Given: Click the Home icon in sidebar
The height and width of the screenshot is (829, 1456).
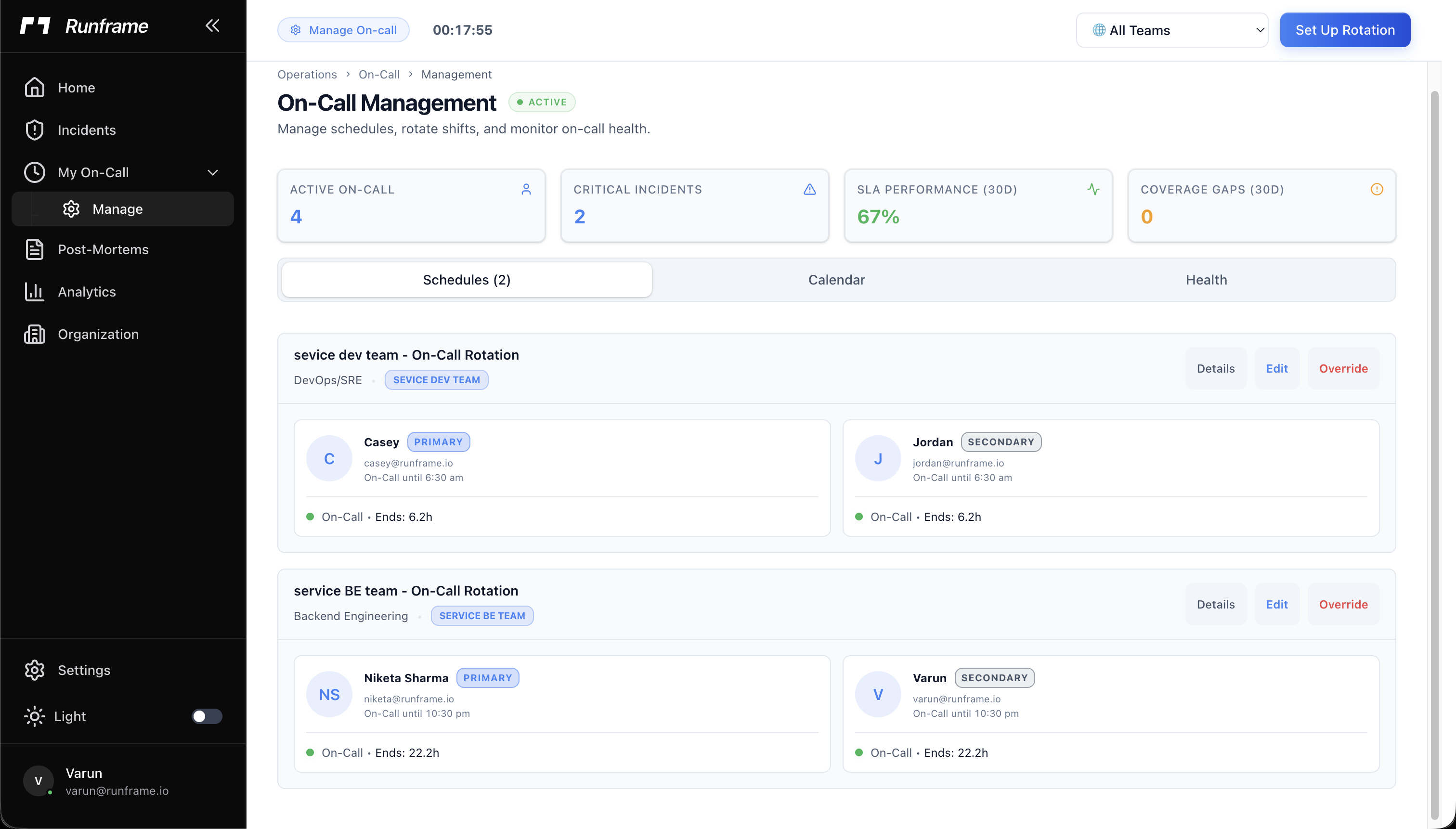Looking at the screenshot, I should coord(34,88).
